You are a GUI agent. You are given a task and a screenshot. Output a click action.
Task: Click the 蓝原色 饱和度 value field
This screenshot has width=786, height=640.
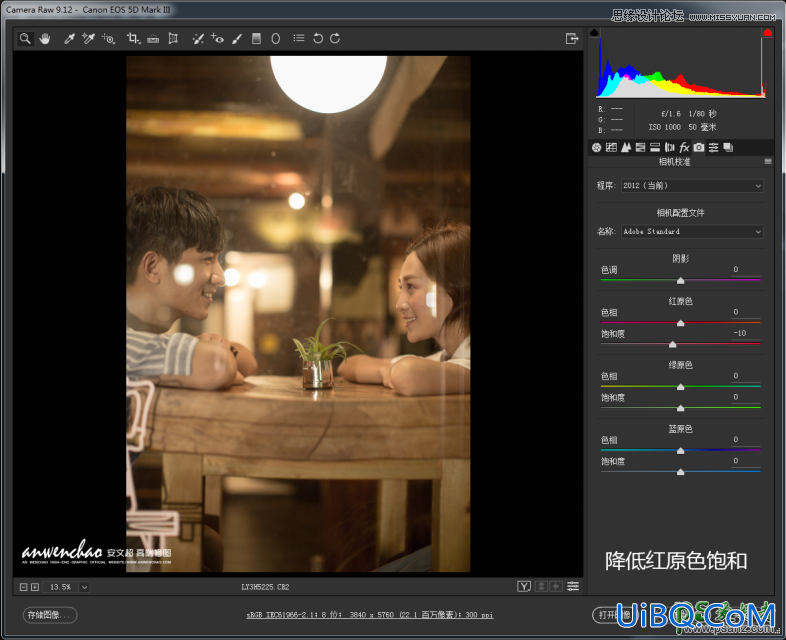[745, 461]
